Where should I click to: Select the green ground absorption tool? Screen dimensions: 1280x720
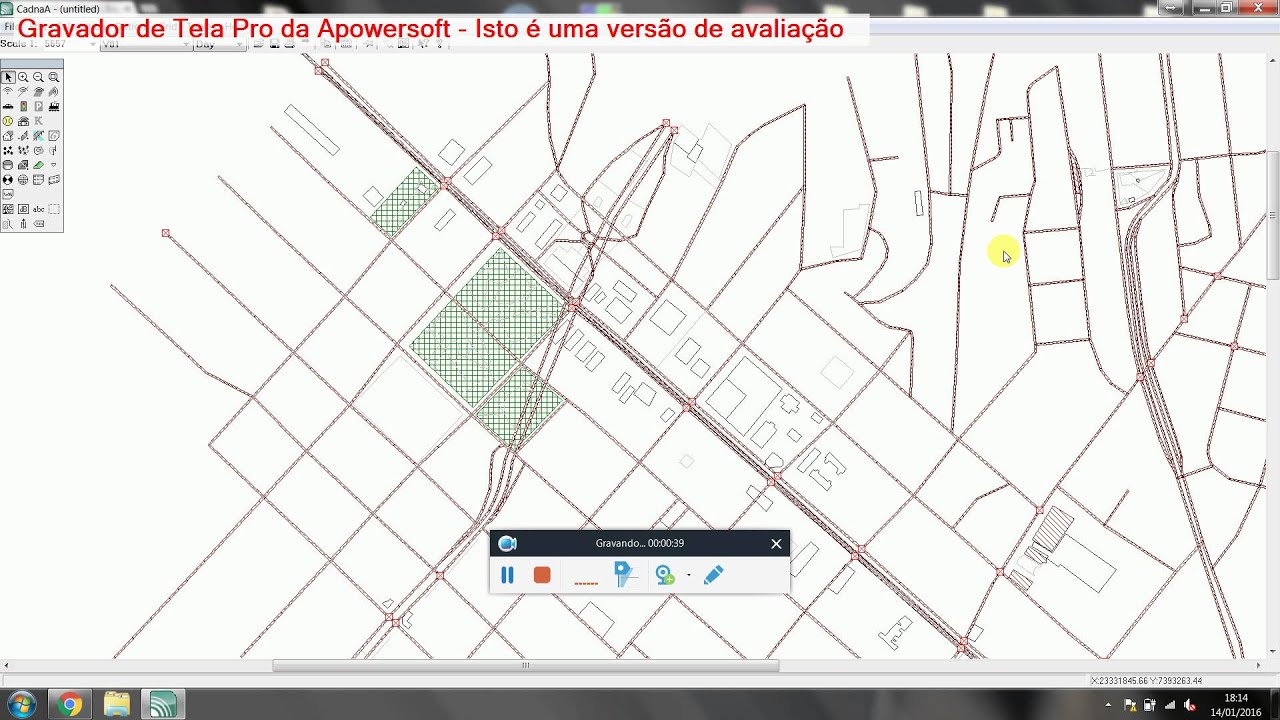pos(38,165)
